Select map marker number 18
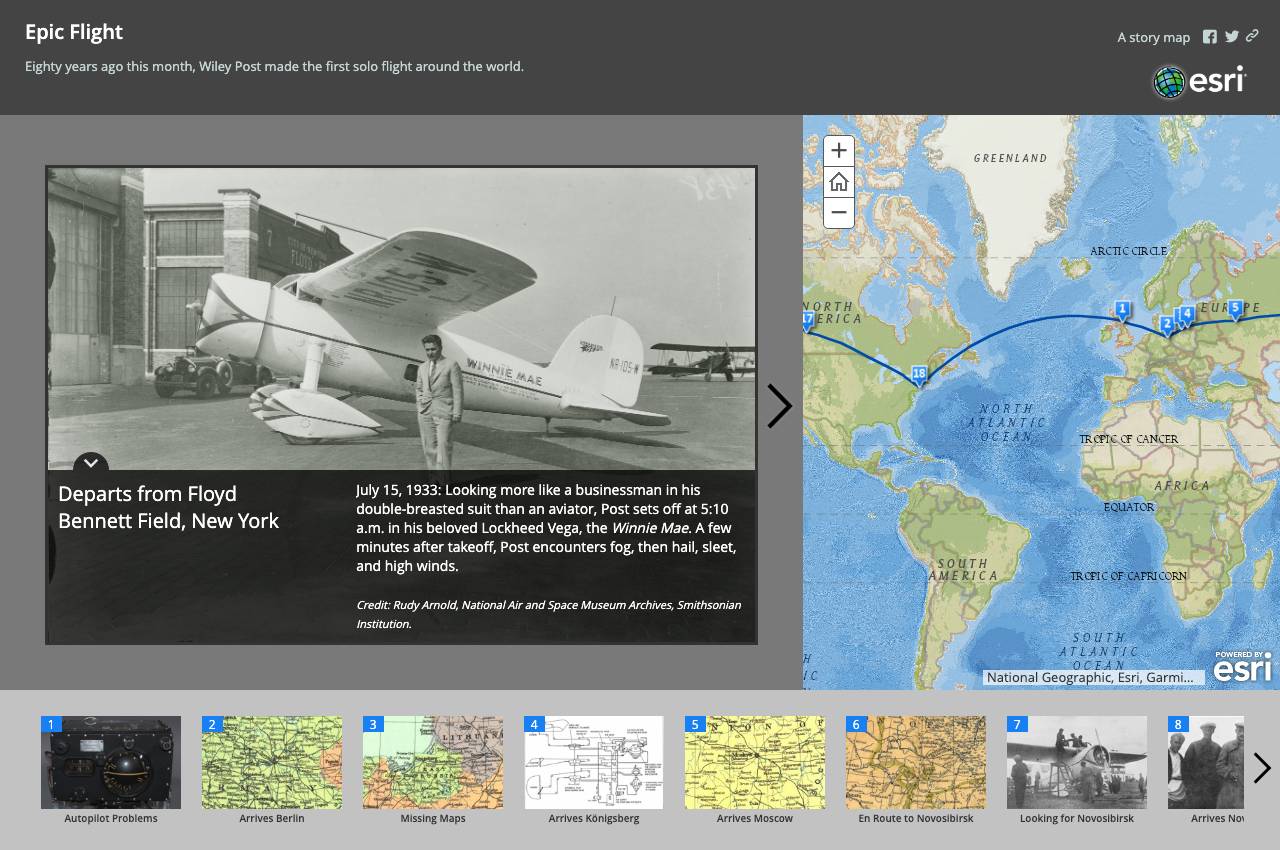This screenshot has width=1280, height=850. (x=919, y=376)
